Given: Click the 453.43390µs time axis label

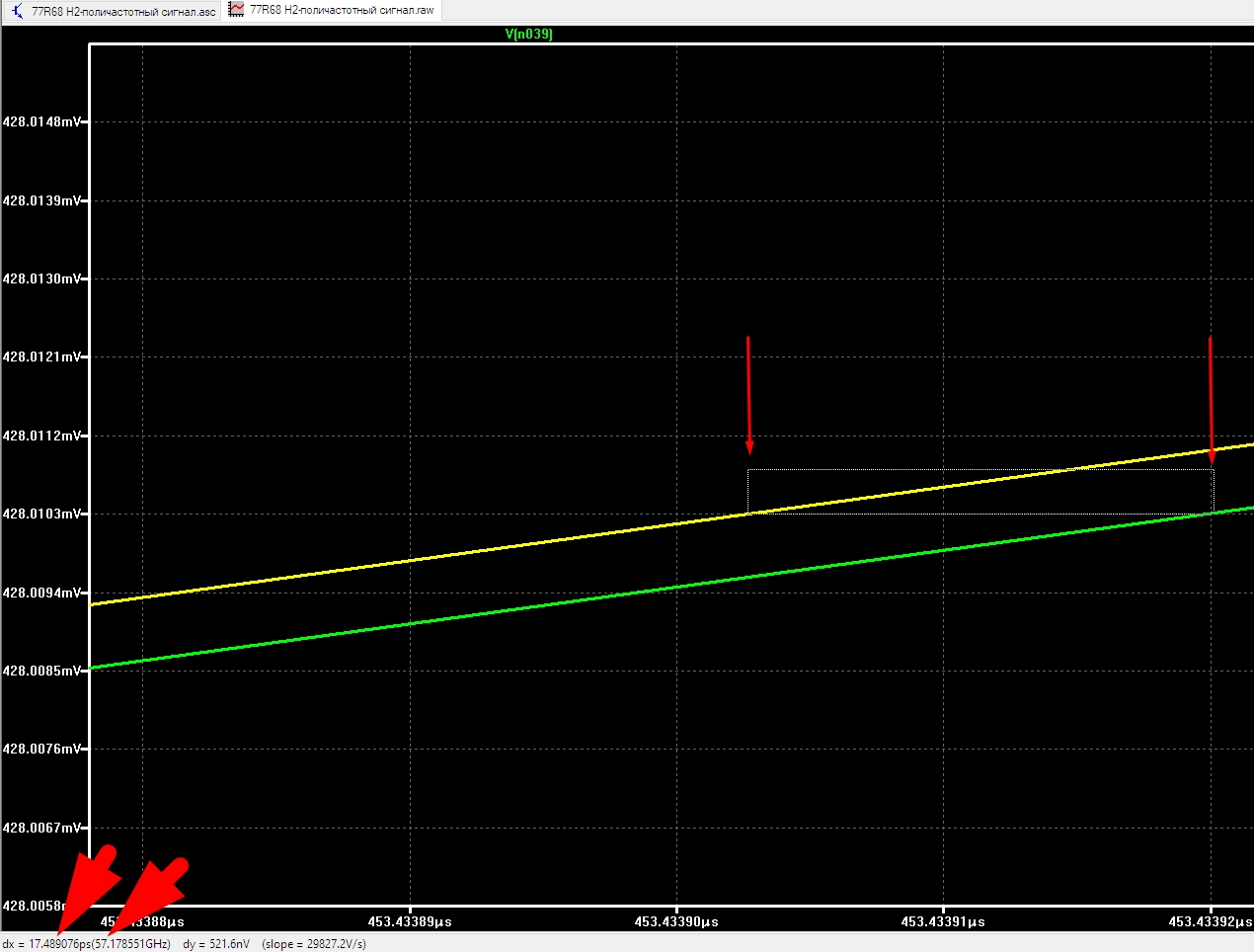Looking at the screenshot, I should point(676,921).
